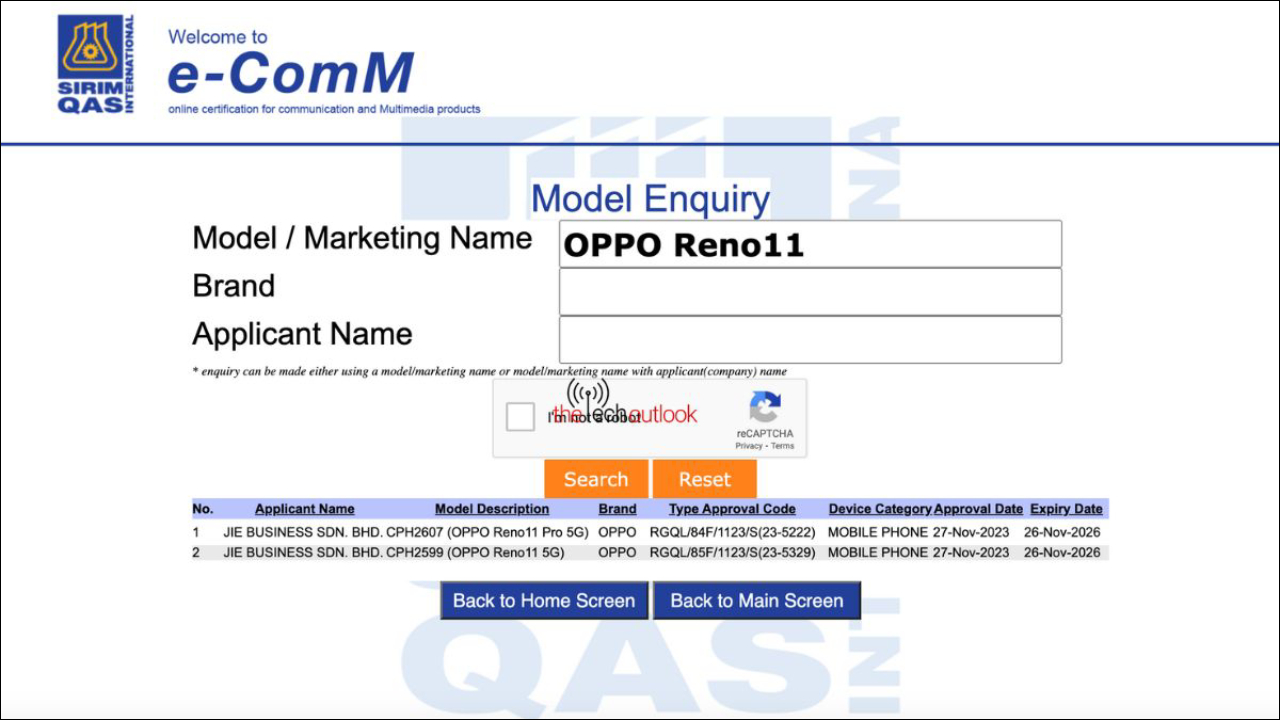Focus the Model / Marketing Name field

[x=810, y=245]
